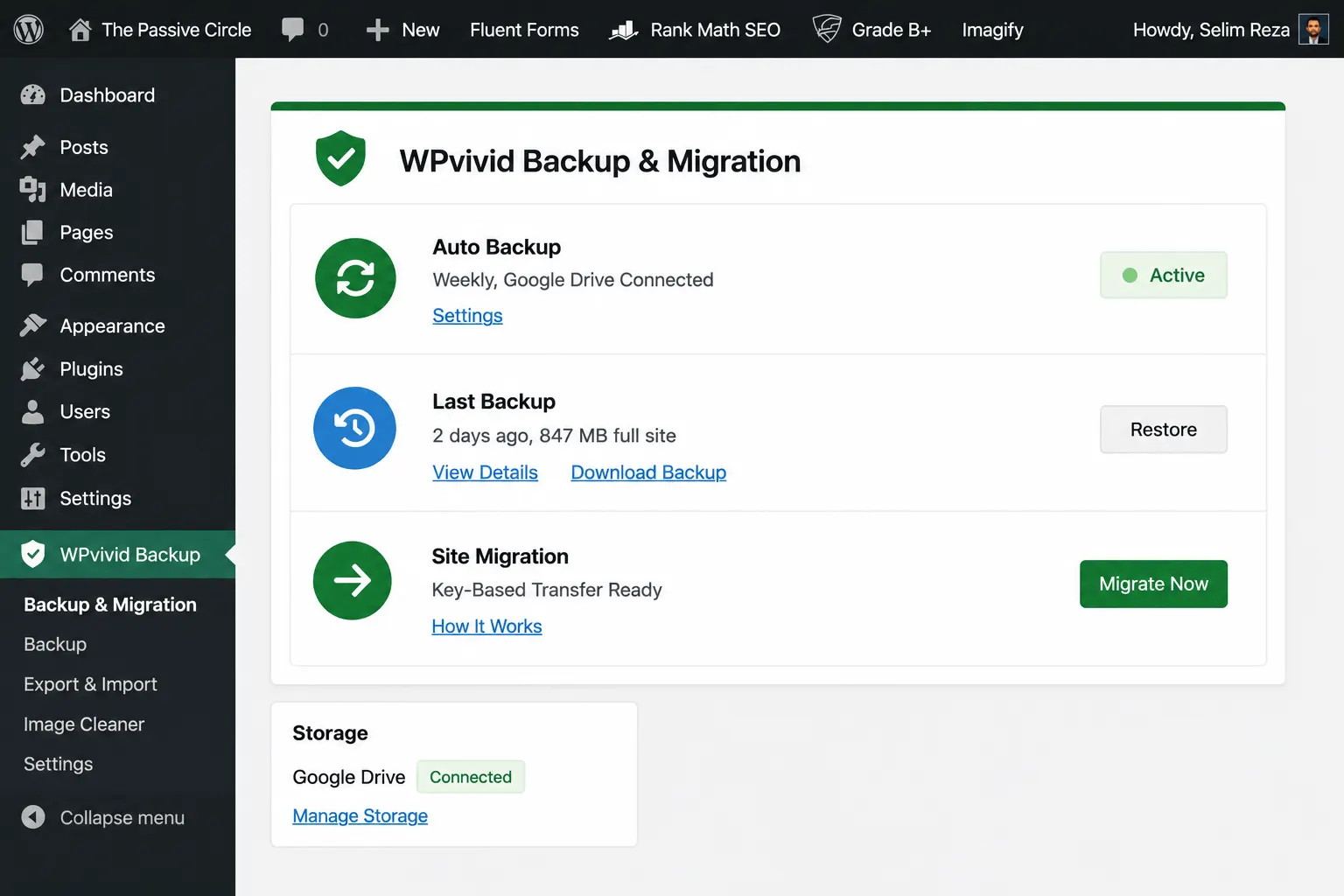
Task: Click the Google Drive storage label
Action: (349, 777)
